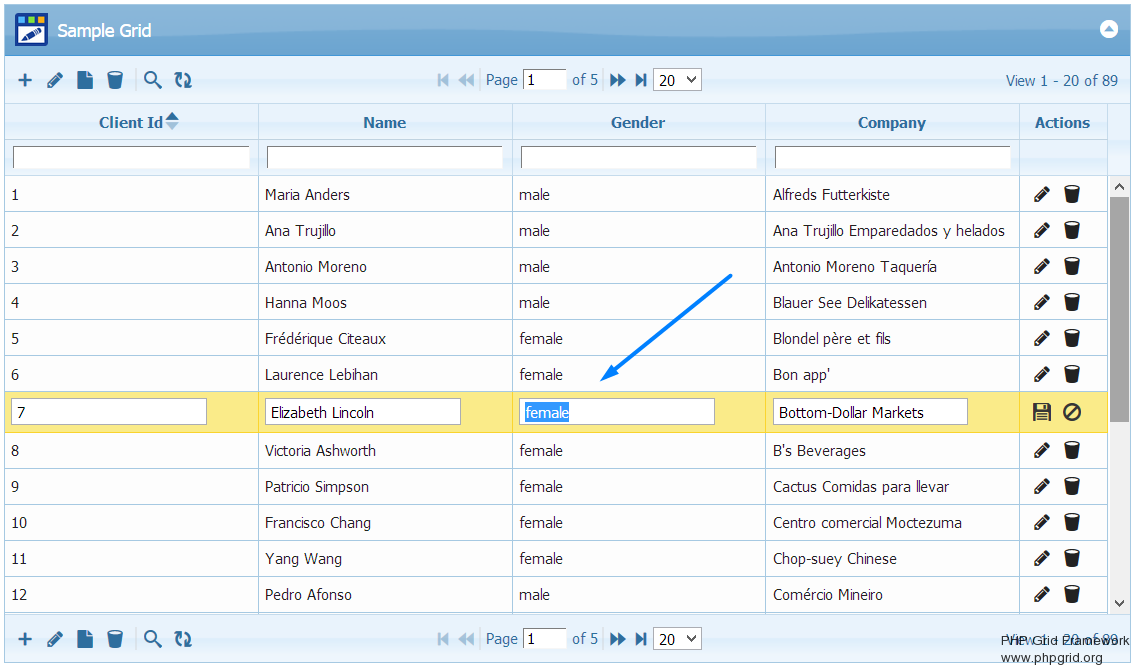Screen dimensions: 1135x670
Task: Sort by the Client Id column header
Action: pyautogui.click(x=131, y=123)
